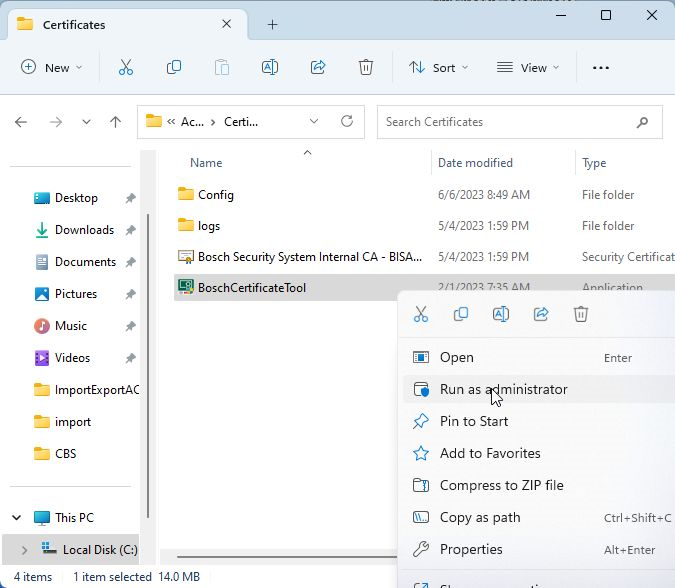Add a new tab with the plus button
Viewport: 675px width, 588px height.
coord(272,25)
